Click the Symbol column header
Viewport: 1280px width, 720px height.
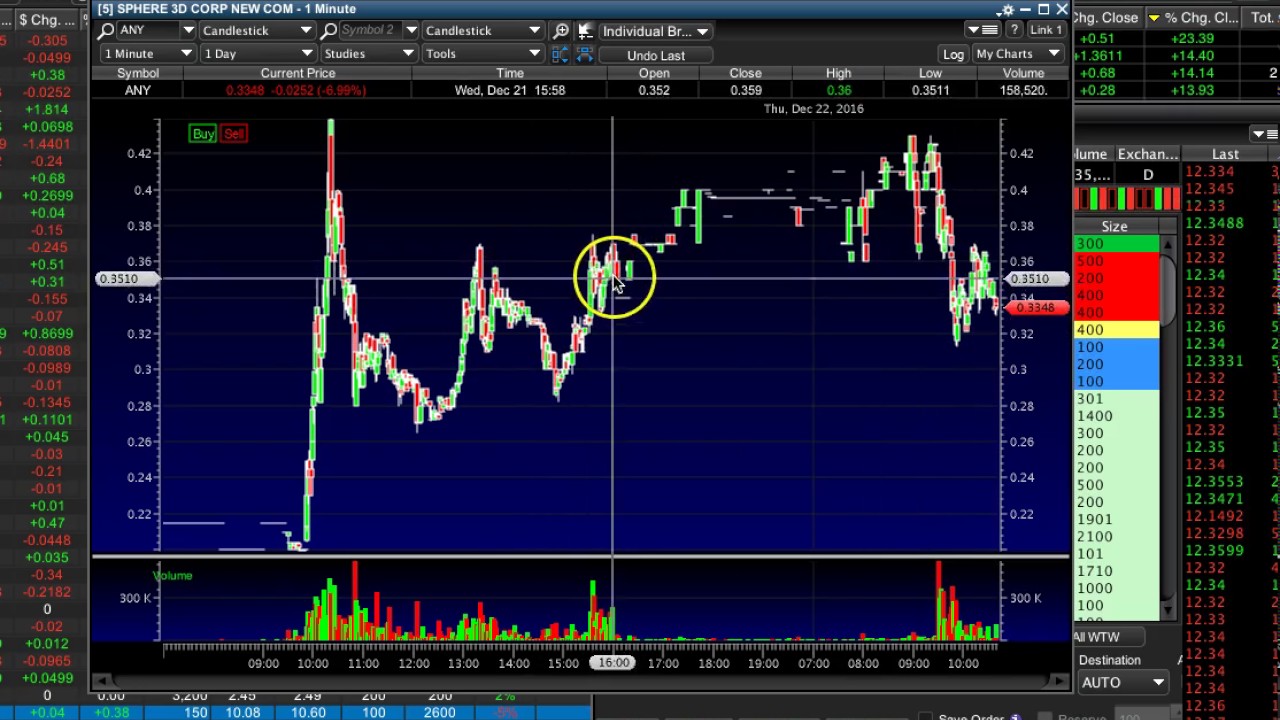(x=138, y=73)
